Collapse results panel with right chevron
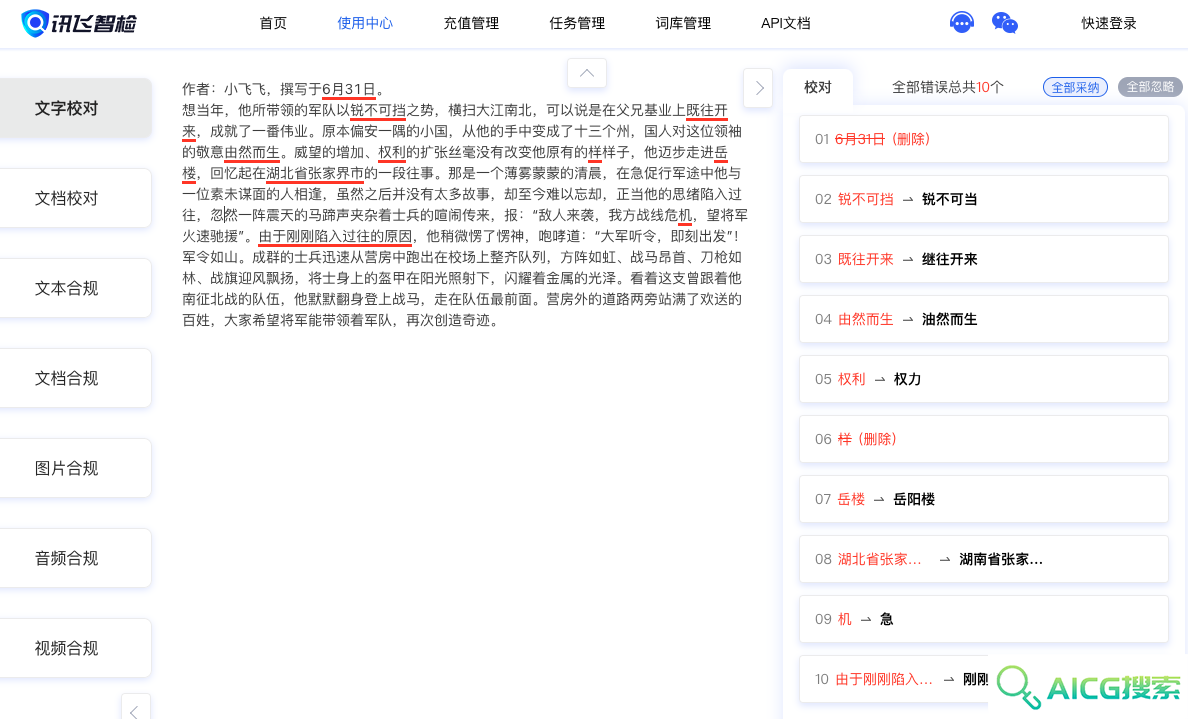 (x=758, y=88)
